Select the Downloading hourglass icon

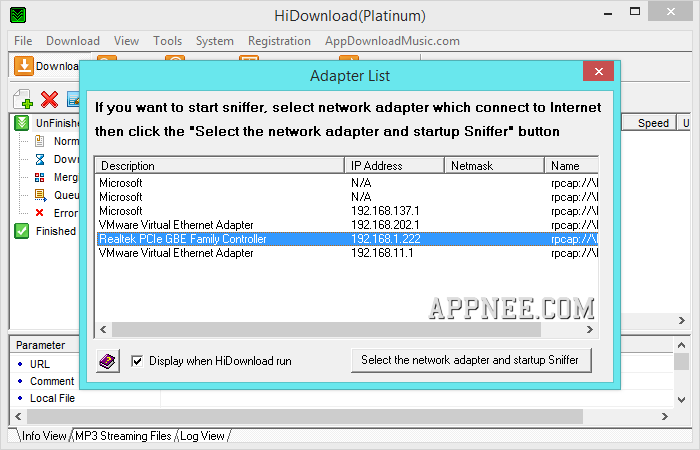tap(39, 159)
